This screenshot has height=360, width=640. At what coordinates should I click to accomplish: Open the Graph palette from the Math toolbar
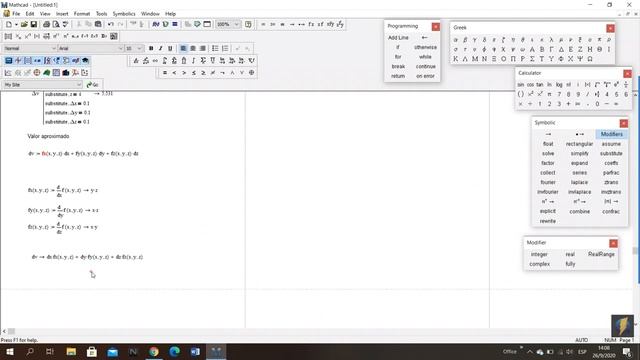(x=18, y=60)
